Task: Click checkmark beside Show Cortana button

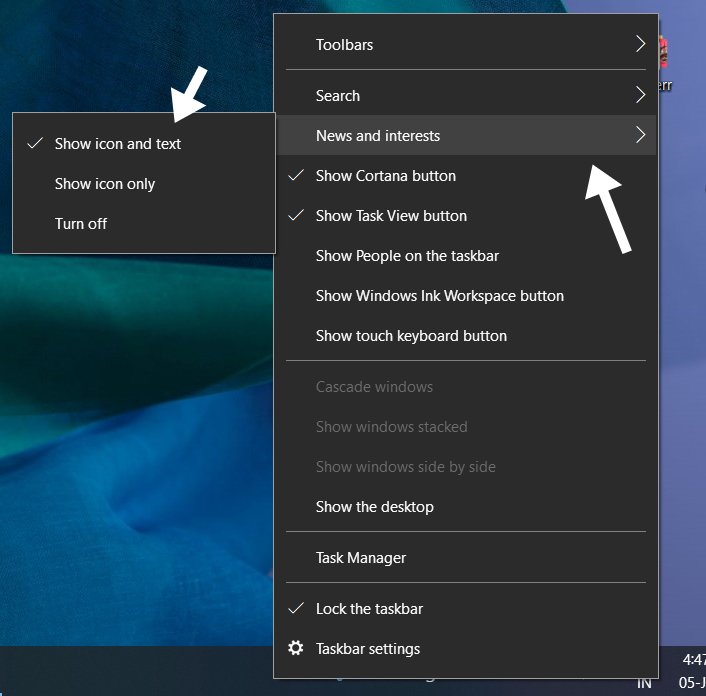Action: pyautogui.click(x=296, y=175)
